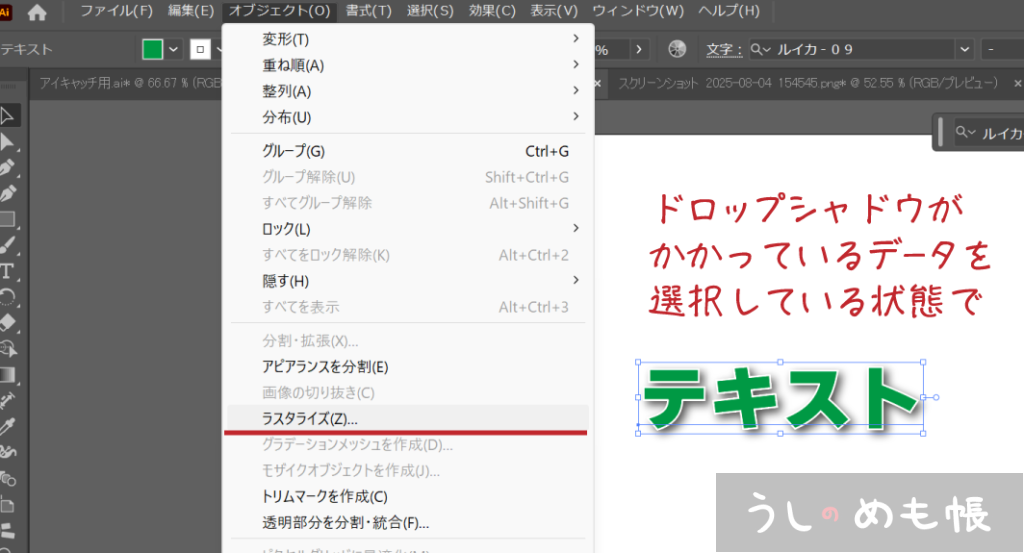The width and height of the screenshot is (1024, 553).
Task: Open the Recolor Artwork wheel icon
Action: click(x=677, y=49)
